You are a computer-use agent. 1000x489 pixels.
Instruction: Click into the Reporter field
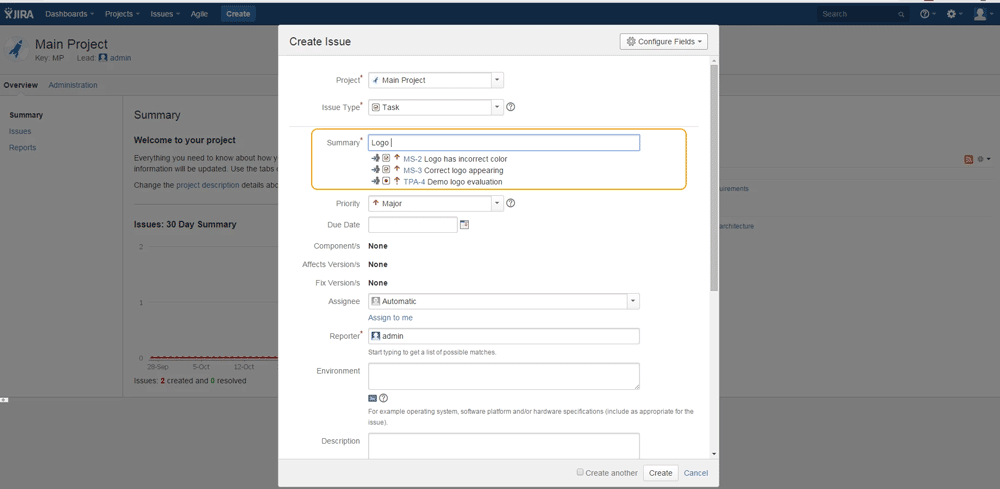click(x=504, y=336)
